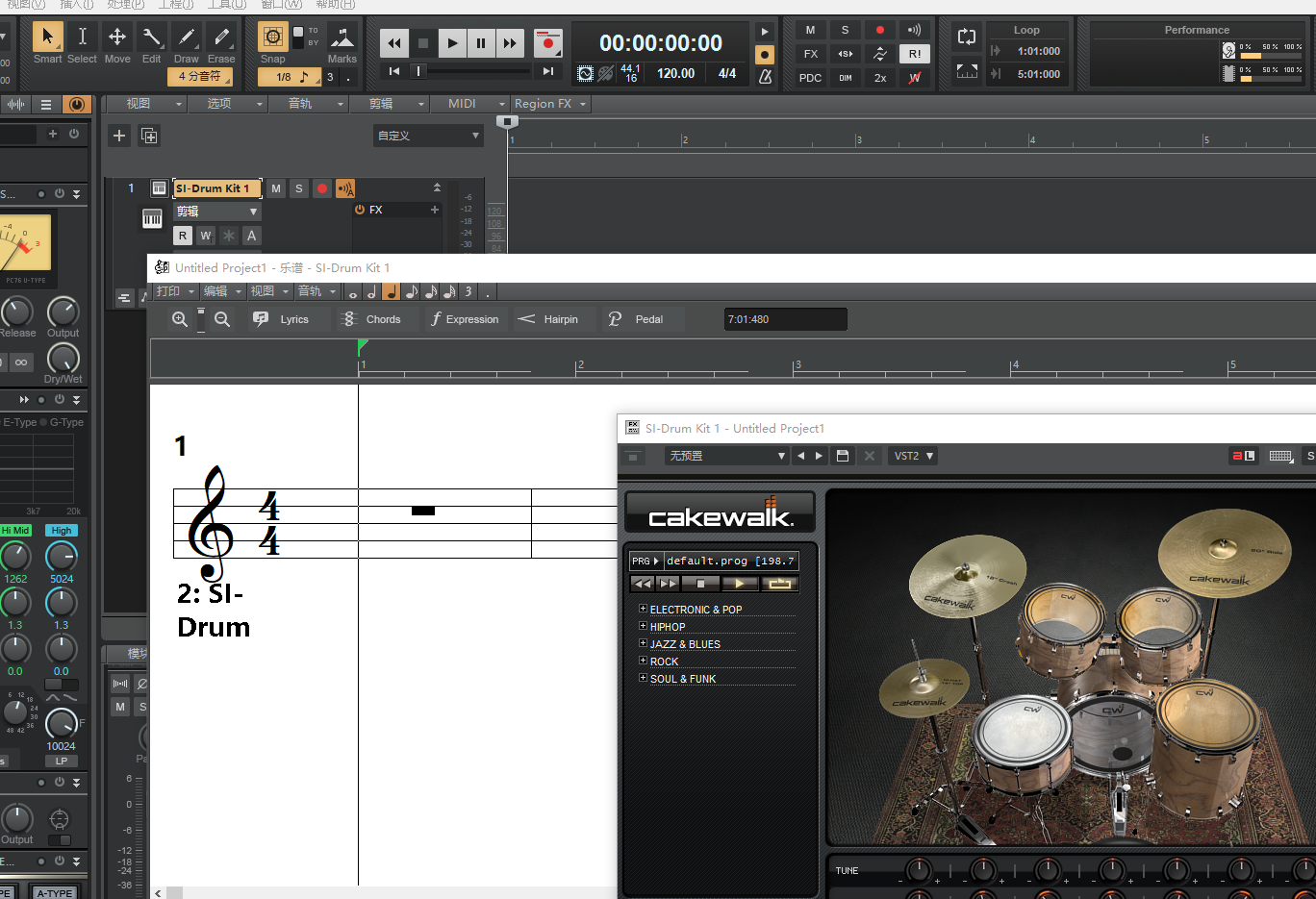Open the 打印 menu in staff view
This screenshot has width=1316, height=899.
175,291
